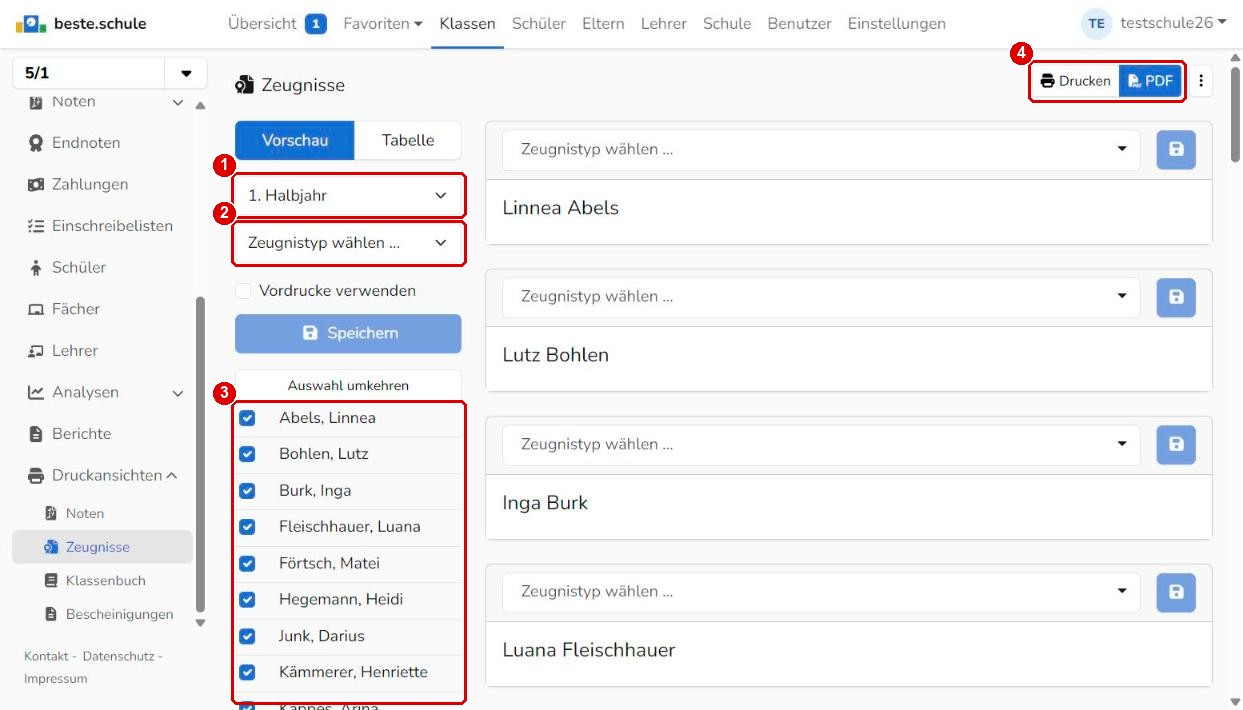Open Zeugnistyp dropdown for Lutz Bohlen
The width and height of the screenshot is (1243, 710).
[x=821, y=296]
